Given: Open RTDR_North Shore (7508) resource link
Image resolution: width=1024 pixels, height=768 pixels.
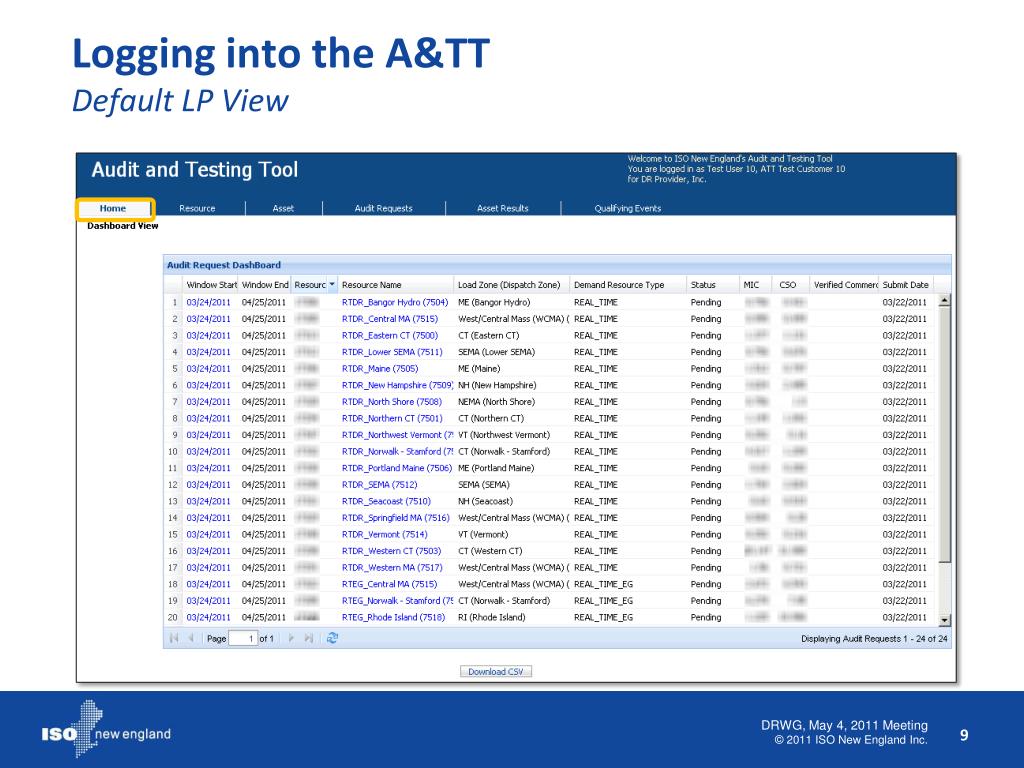Looking at the screenshot, I should (x=392, y=402).
